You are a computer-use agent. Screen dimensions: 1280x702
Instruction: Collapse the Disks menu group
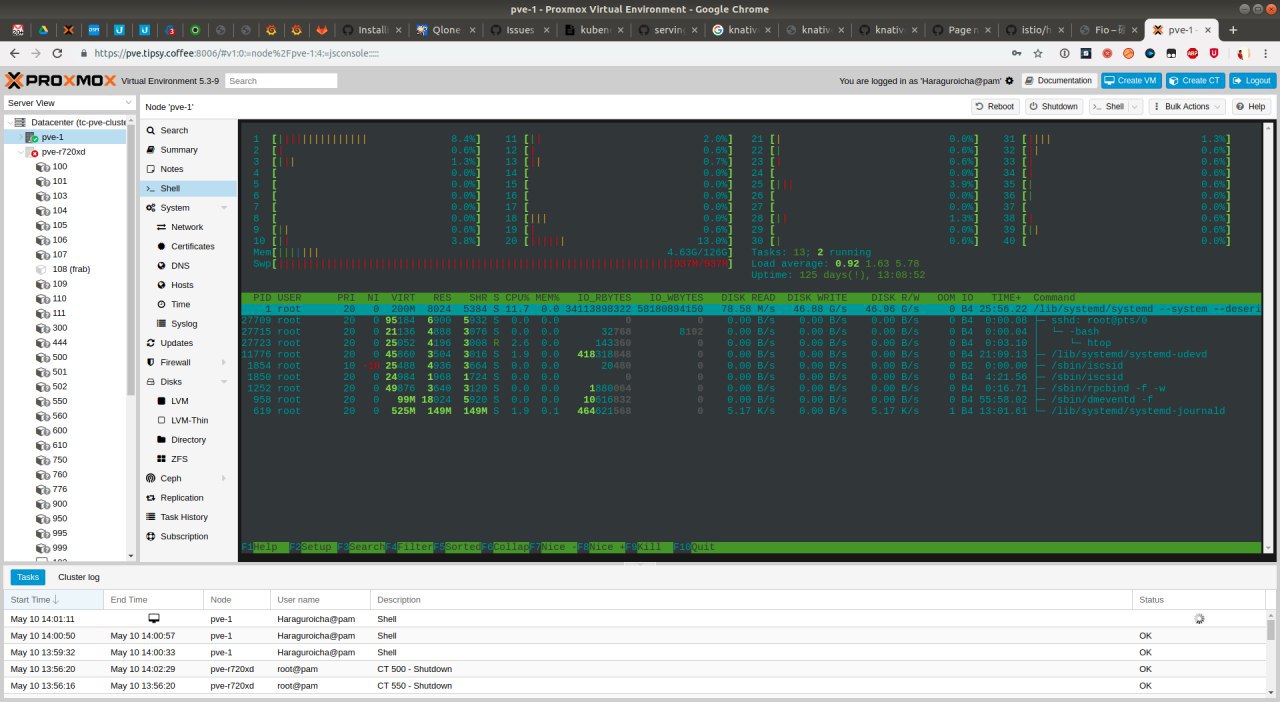click(224, 382)
